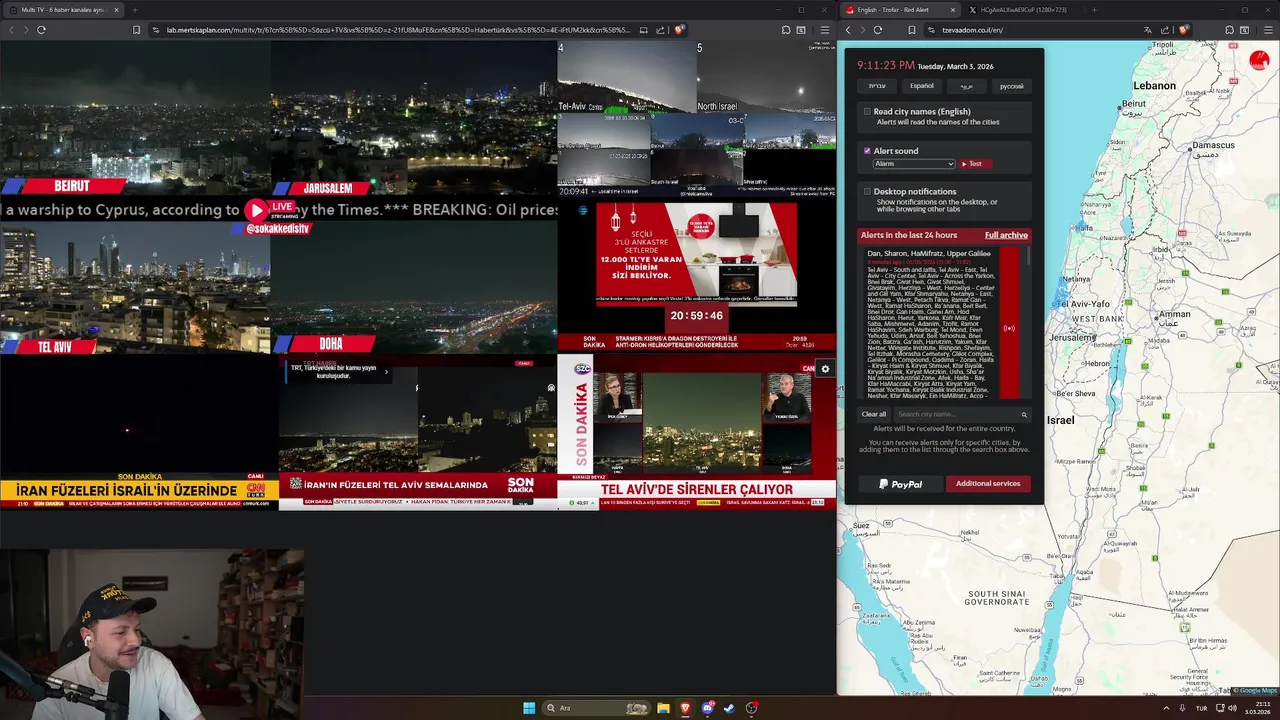The height and width of the screenshot is (720, 1280).
Task: Select the Tel Aviv camera feed
Action: pyautogui.click(x=135, y=288)
